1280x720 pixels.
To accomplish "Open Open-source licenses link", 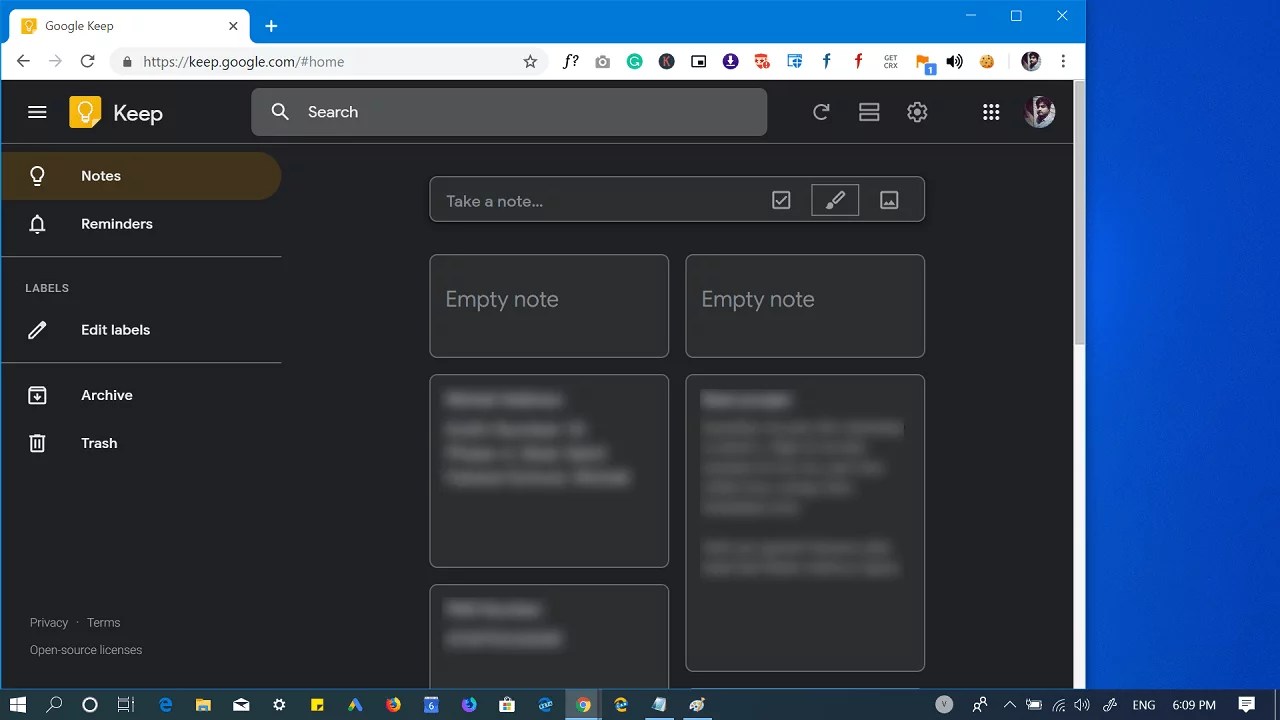I will (86, 650).
